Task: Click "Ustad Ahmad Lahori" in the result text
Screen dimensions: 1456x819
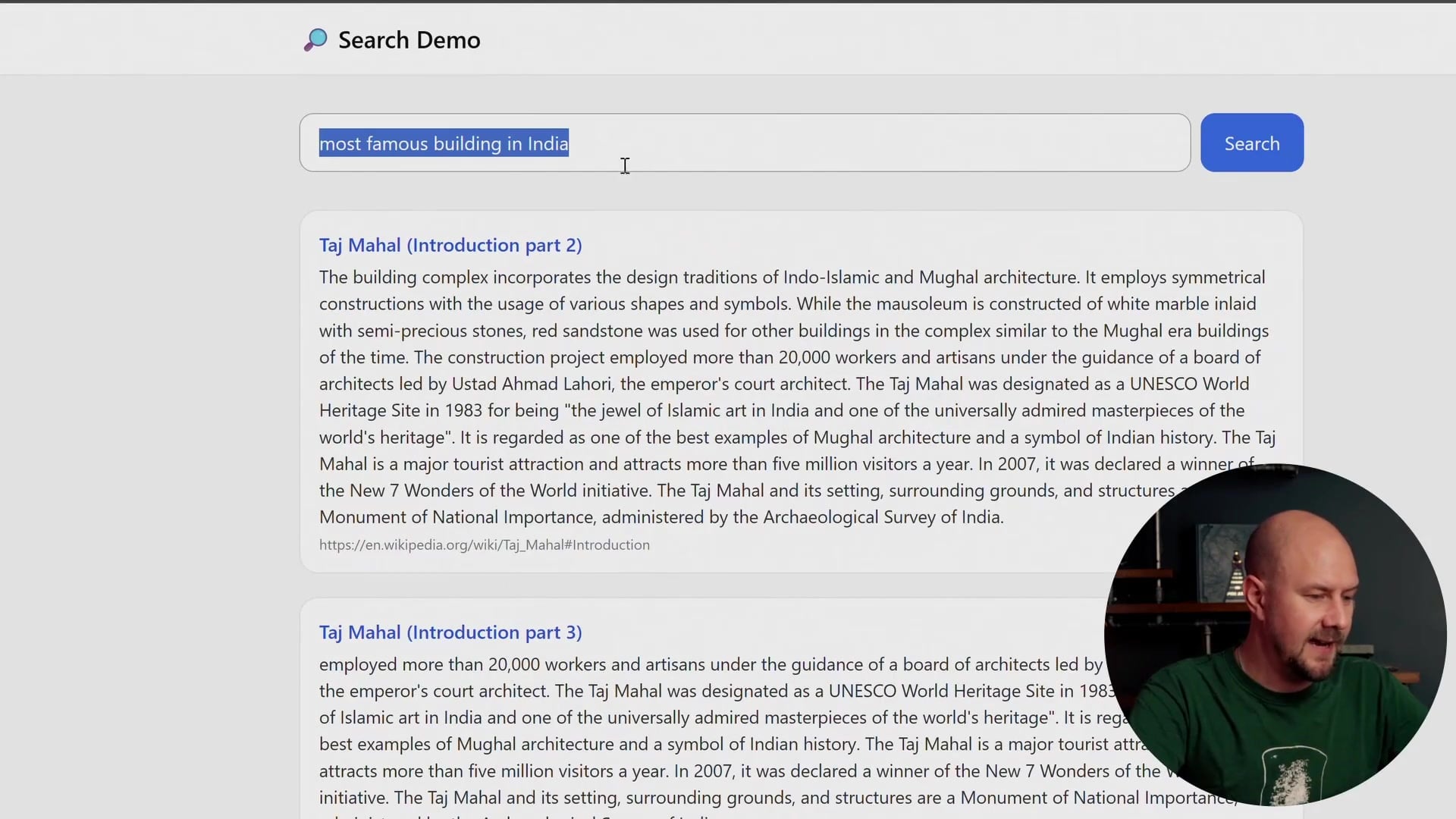Action: pos(531,384)
